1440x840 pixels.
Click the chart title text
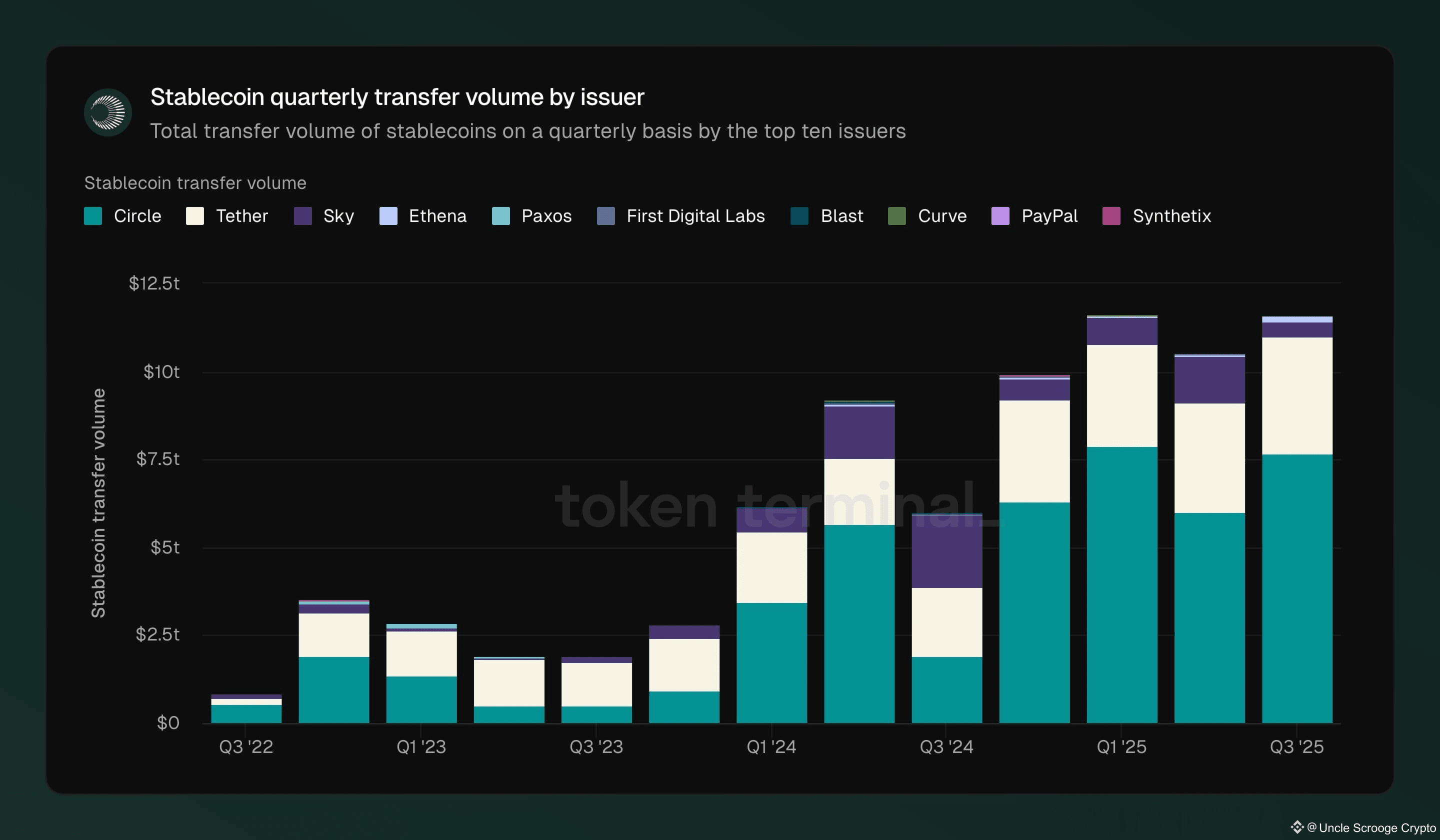[397, 97]
